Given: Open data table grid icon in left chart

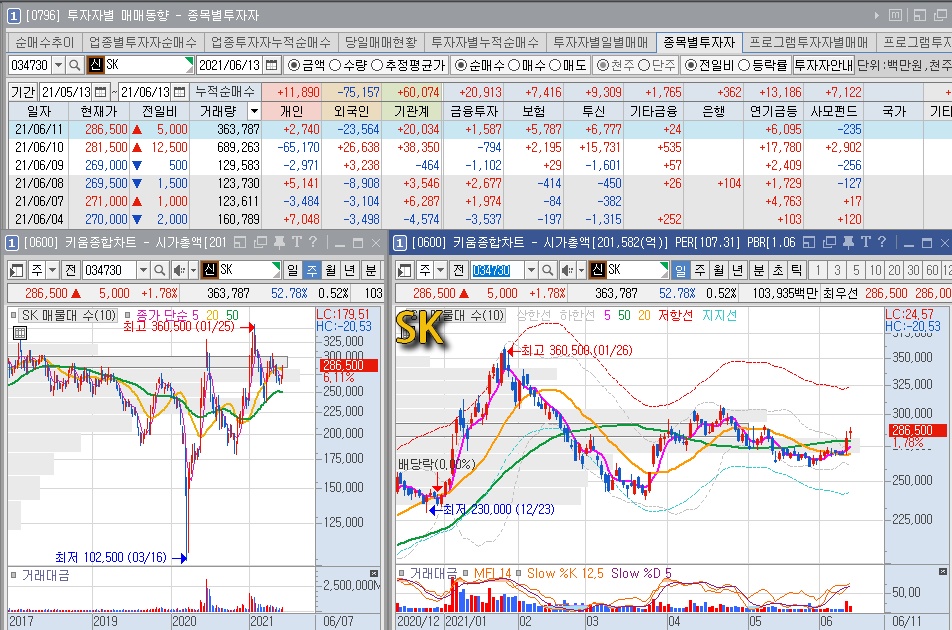Looking at the screenshot, I should 19,333.
